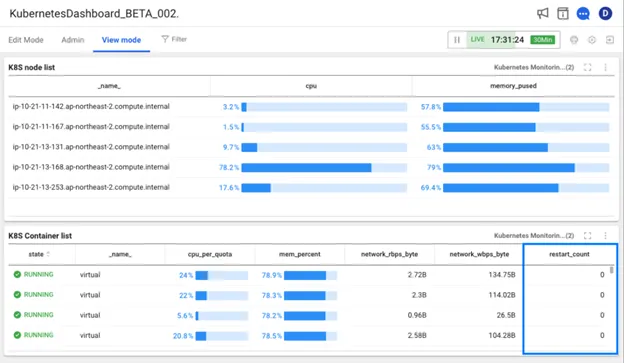Switch to Edit Mode tab
The height and width of the screenshot is (363, 624).
point(26,40)
